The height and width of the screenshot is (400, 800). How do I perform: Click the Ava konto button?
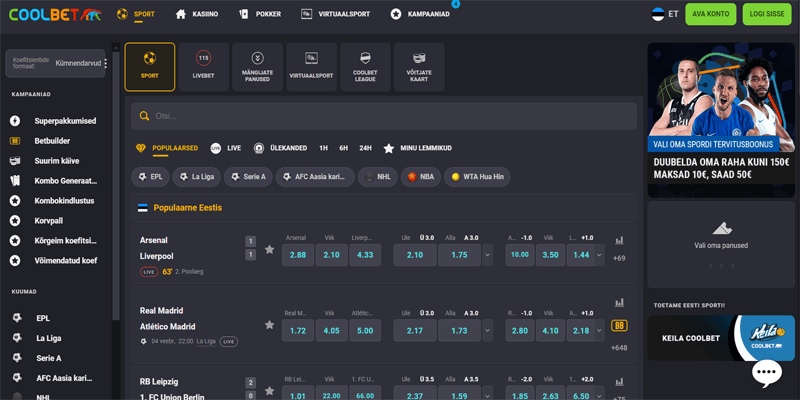click(x=711, y=14)
